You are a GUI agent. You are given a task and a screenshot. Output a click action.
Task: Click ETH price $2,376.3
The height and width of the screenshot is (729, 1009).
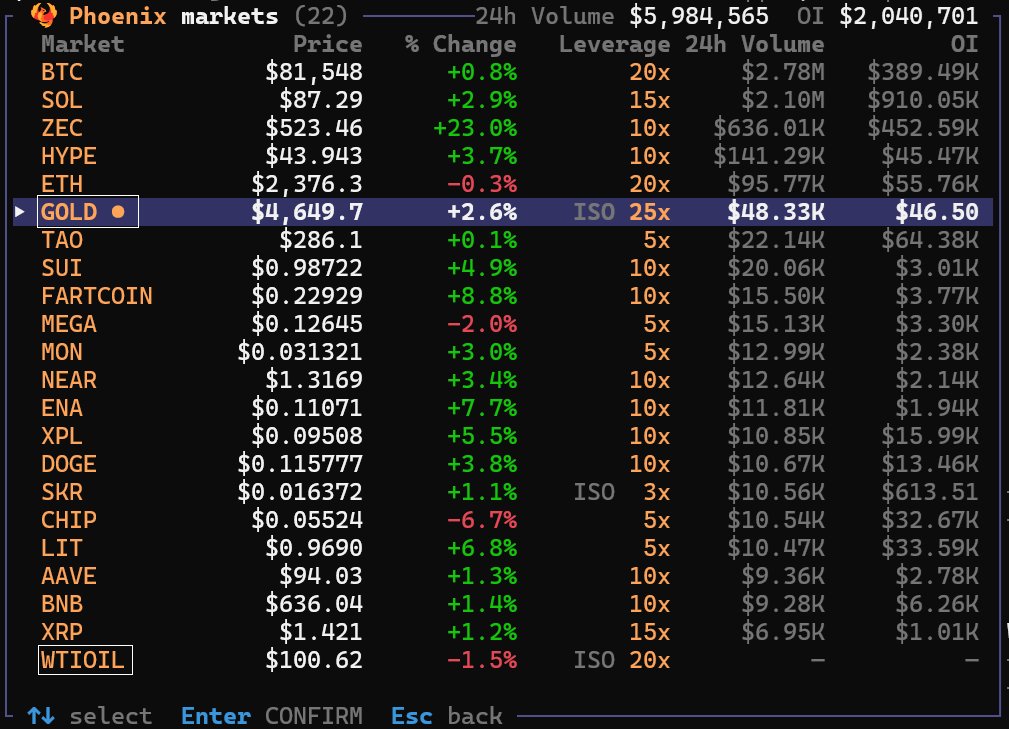307,184
